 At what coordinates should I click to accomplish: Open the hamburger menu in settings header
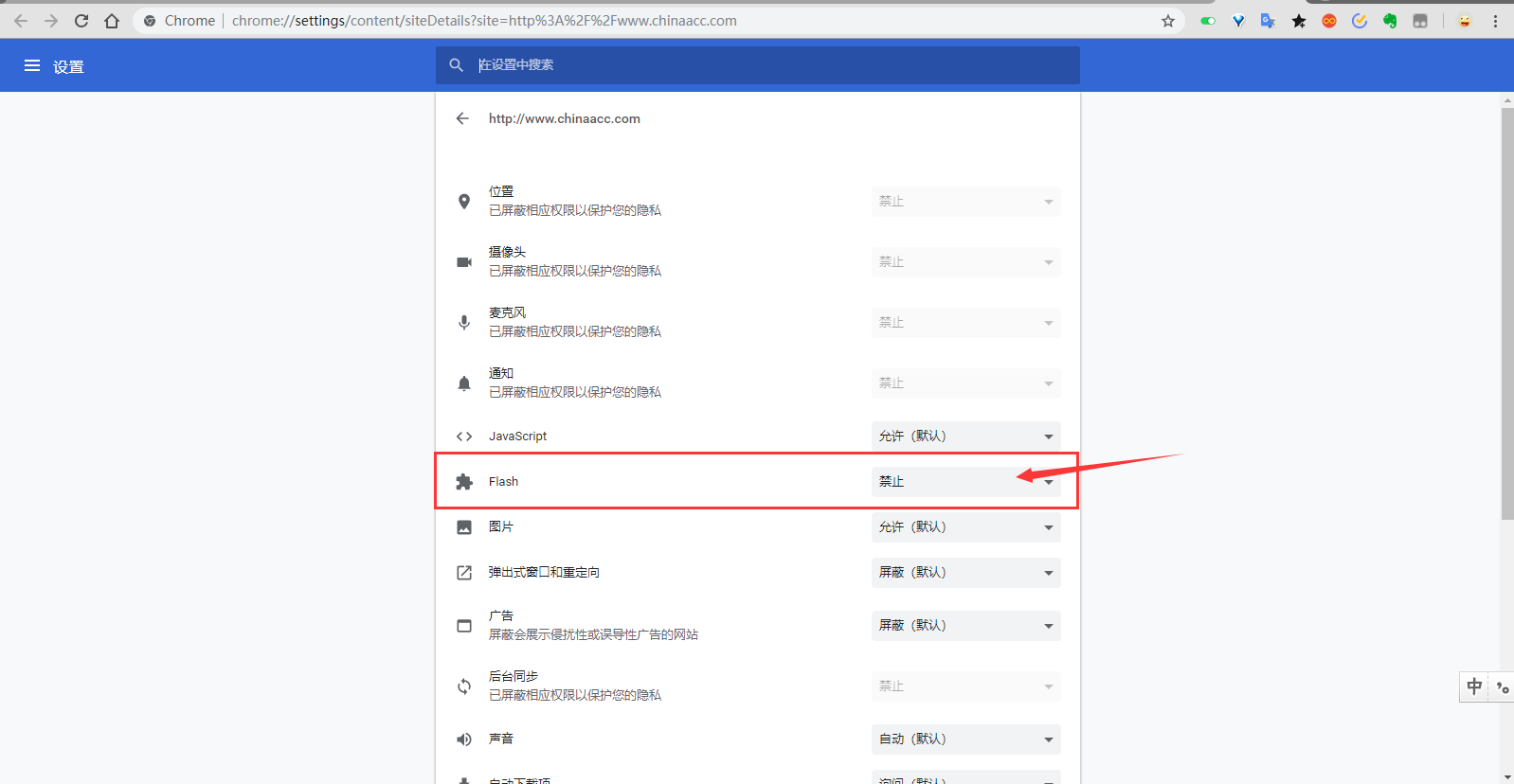click(x=32, y=66)
